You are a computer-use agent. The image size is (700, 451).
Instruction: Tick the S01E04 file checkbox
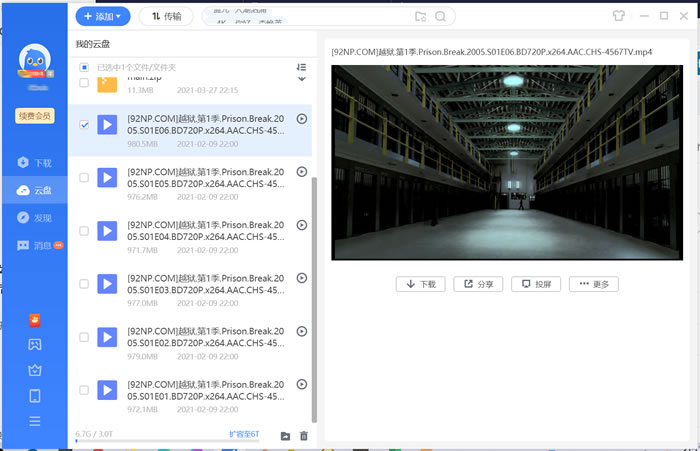[x=84, y=231]
